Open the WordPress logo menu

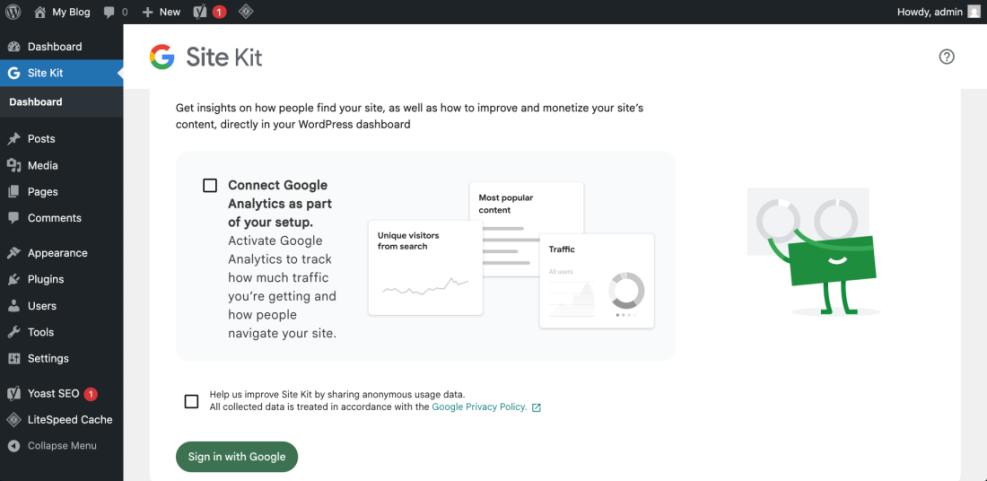pos(13,11)
